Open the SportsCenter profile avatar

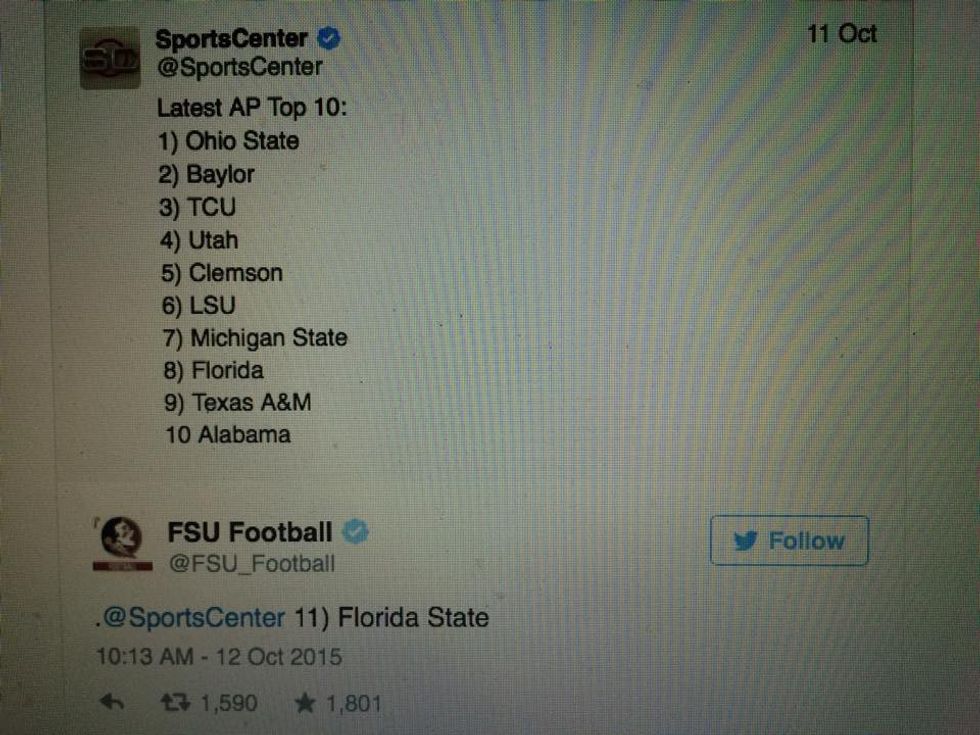pos(110,59)
